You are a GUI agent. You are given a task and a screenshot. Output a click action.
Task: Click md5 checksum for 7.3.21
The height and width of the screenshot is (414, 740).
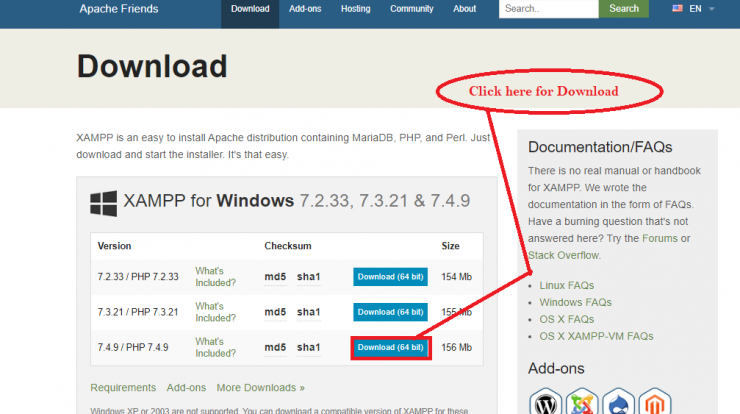[275, 312]
